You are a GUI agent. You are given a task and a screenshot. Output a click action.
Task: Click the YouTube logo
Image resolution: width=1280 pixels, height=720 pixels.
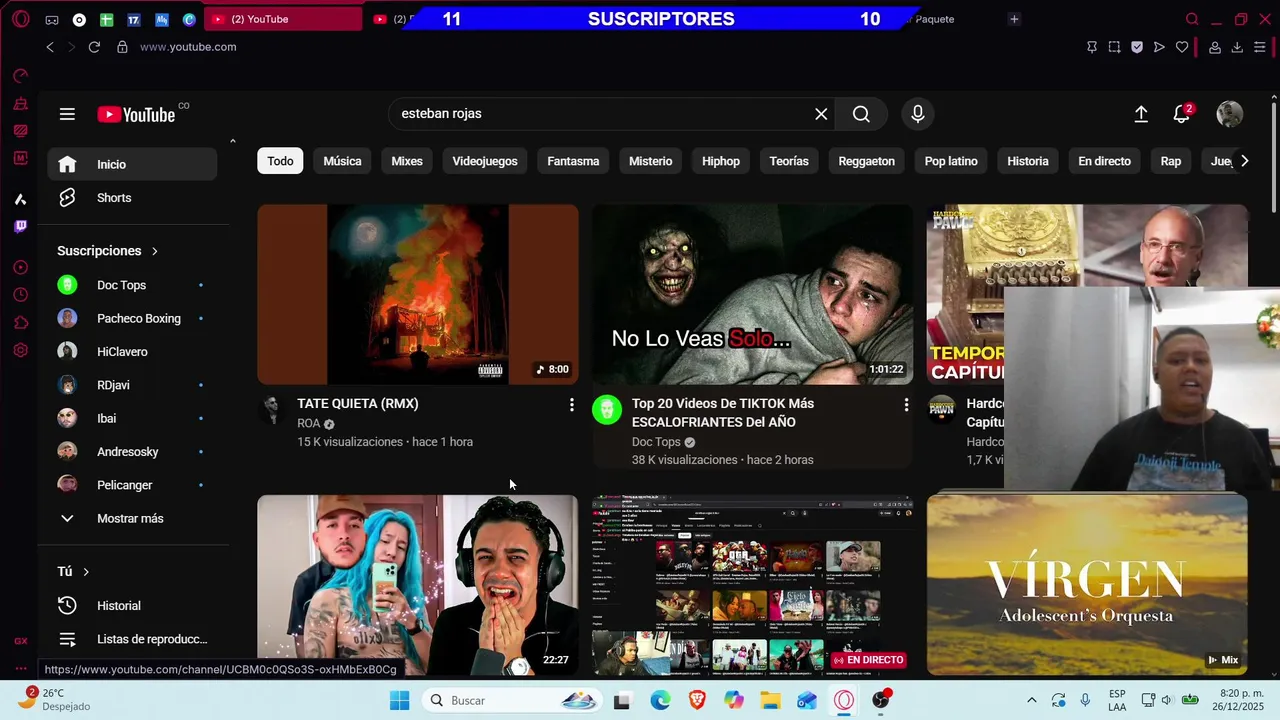click(x=137, y=114)
